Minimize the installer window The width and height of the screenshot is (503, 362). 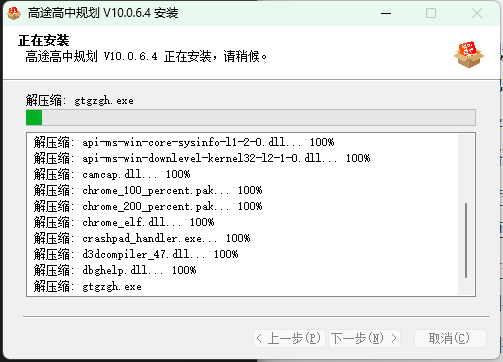pyautogui.click(x=386, y=13)
